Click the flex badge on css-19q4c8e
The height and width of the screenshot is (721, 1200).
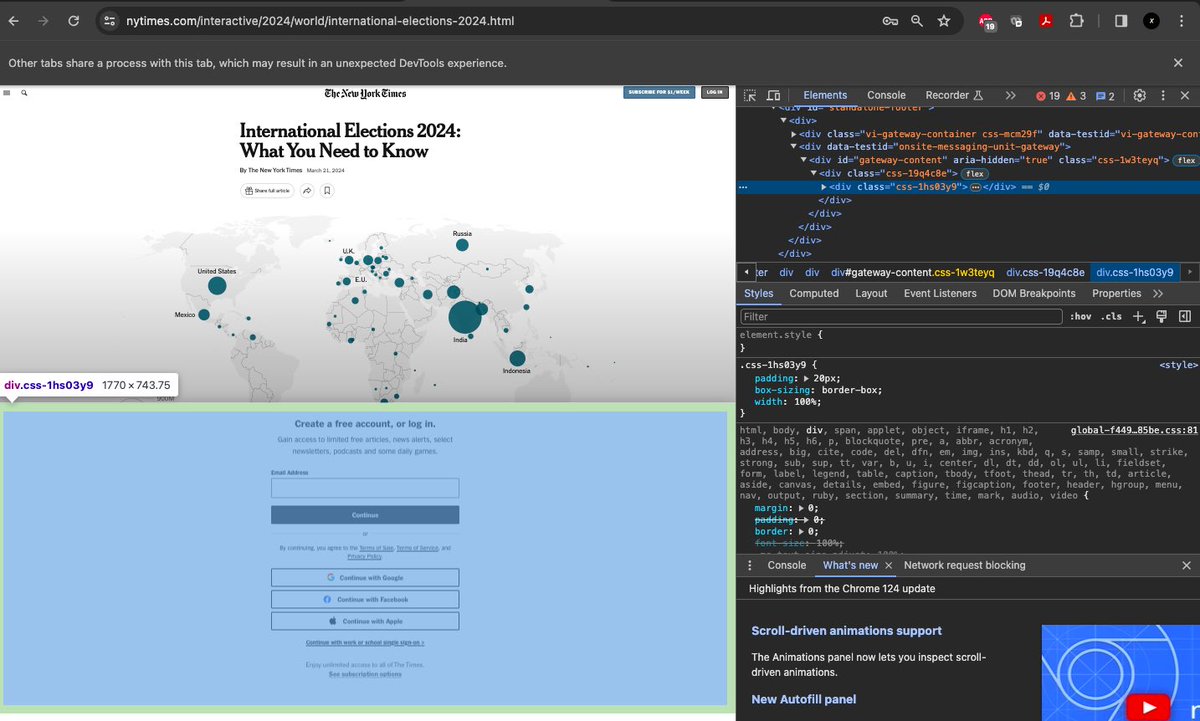[x=975, y=174]
